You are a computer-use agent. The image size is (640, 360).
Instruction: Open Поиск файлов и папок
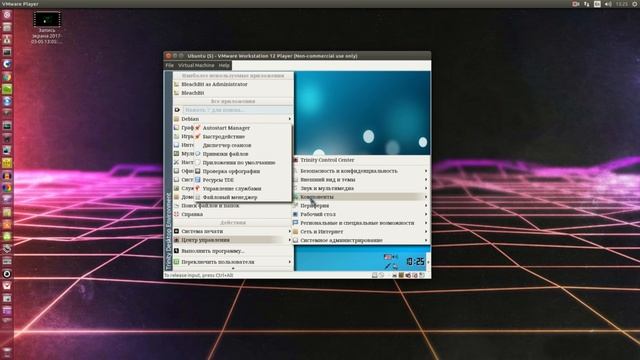210,205
